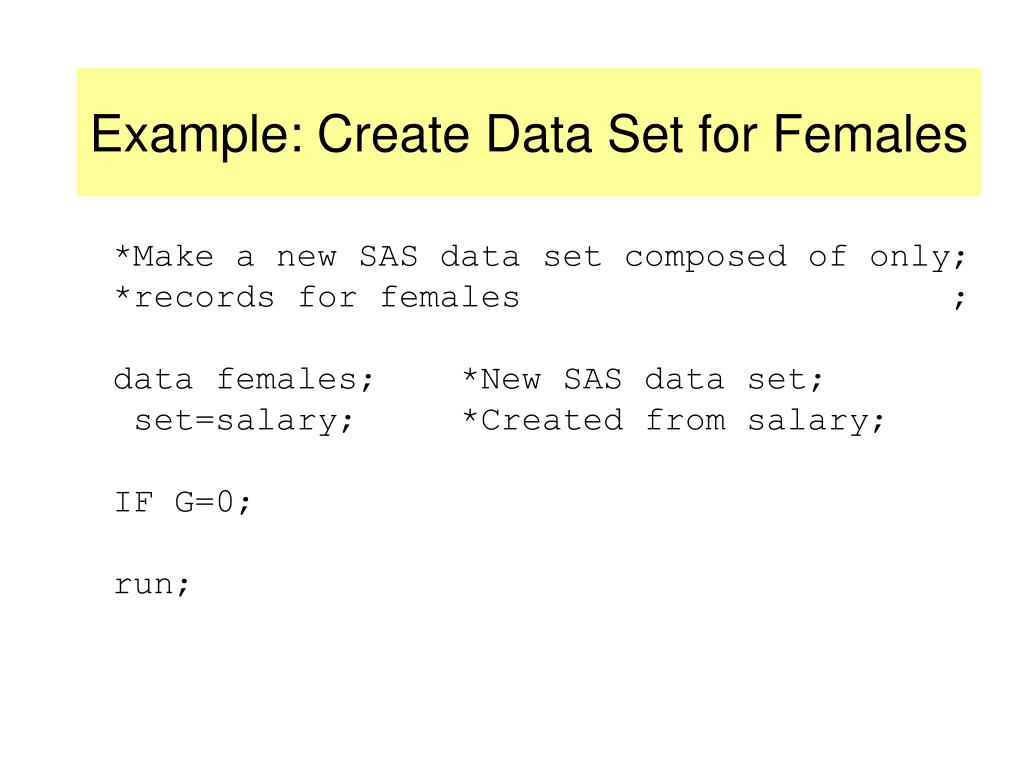Viewport: 1024px width, 768px height.
Task: Click the comment line '*records for females'
Action: (317, 298)
